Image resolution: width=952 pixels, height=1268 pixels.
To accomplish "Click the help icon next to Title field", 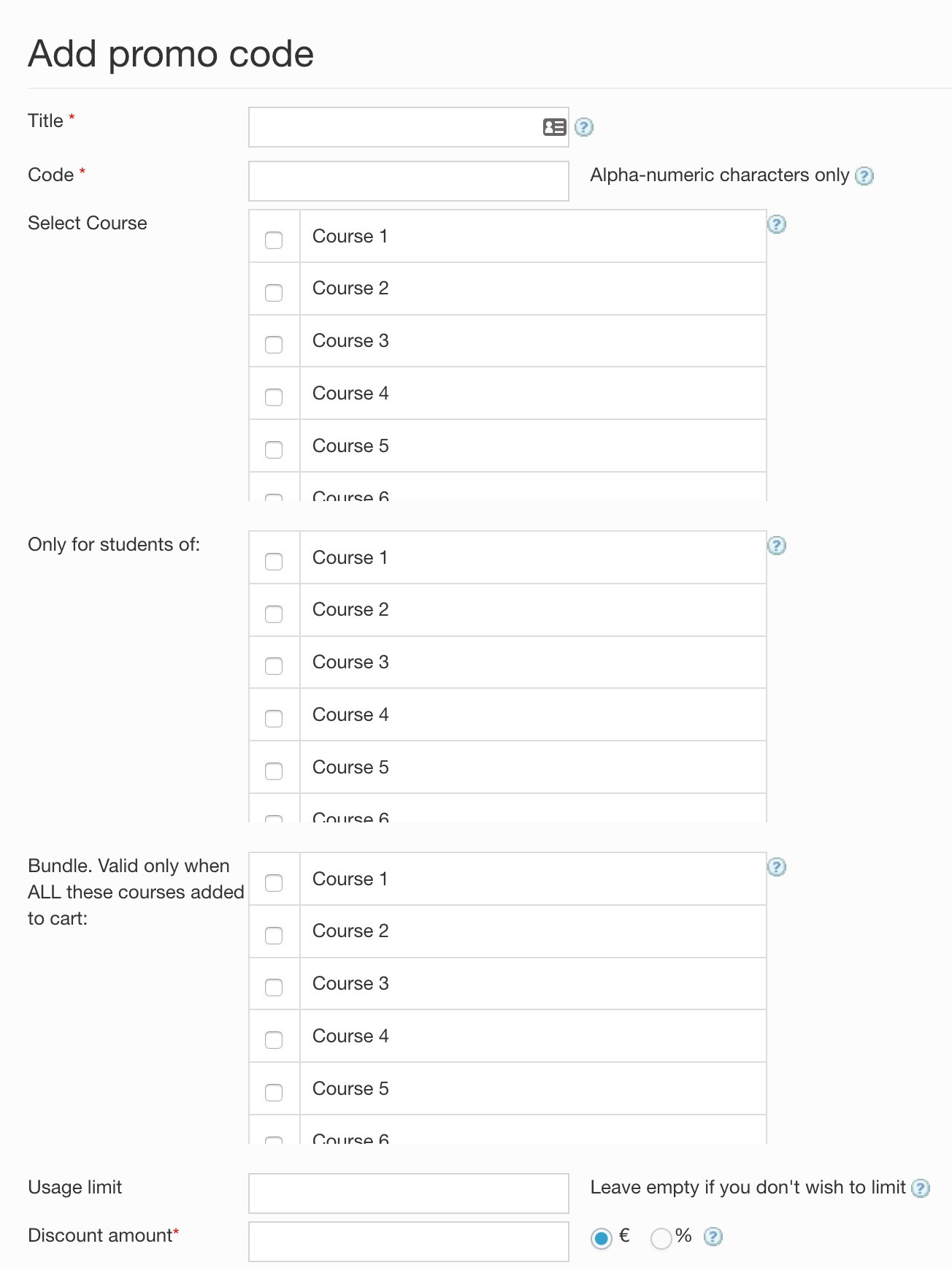I will [583, 127].
